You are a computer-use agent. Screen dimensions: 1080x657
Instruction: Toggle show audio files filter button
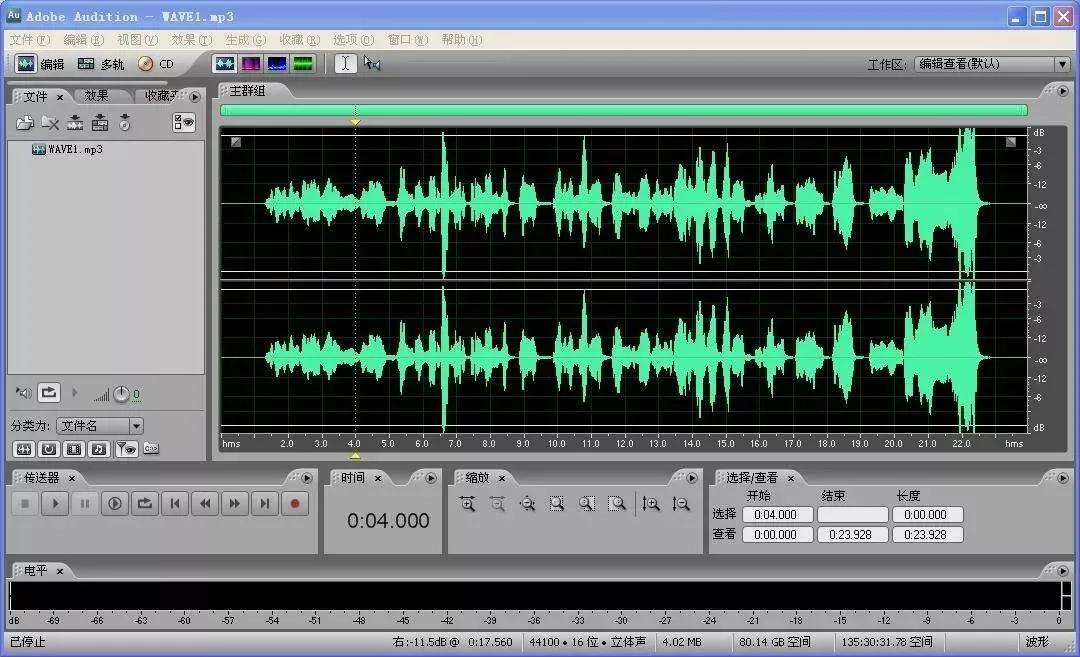tap(23, 449)
